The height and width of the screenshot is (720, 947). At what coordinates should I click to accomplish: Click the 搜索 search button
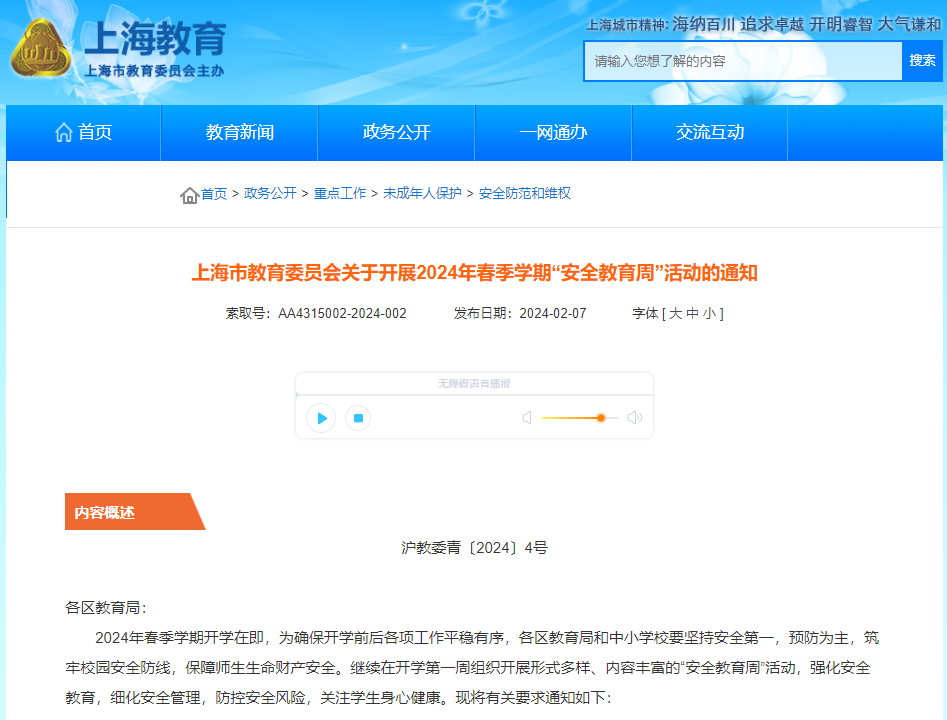click(x=922, y=61)
